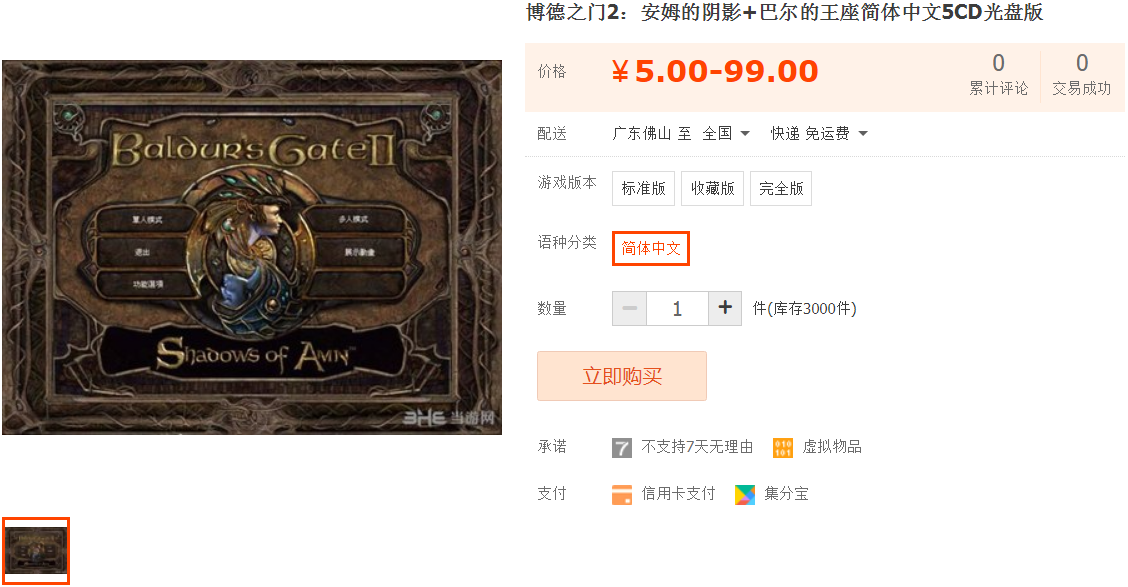Click the 7-day no-return policy icon
The image size is (1128, 587).
tap(622, 447)
